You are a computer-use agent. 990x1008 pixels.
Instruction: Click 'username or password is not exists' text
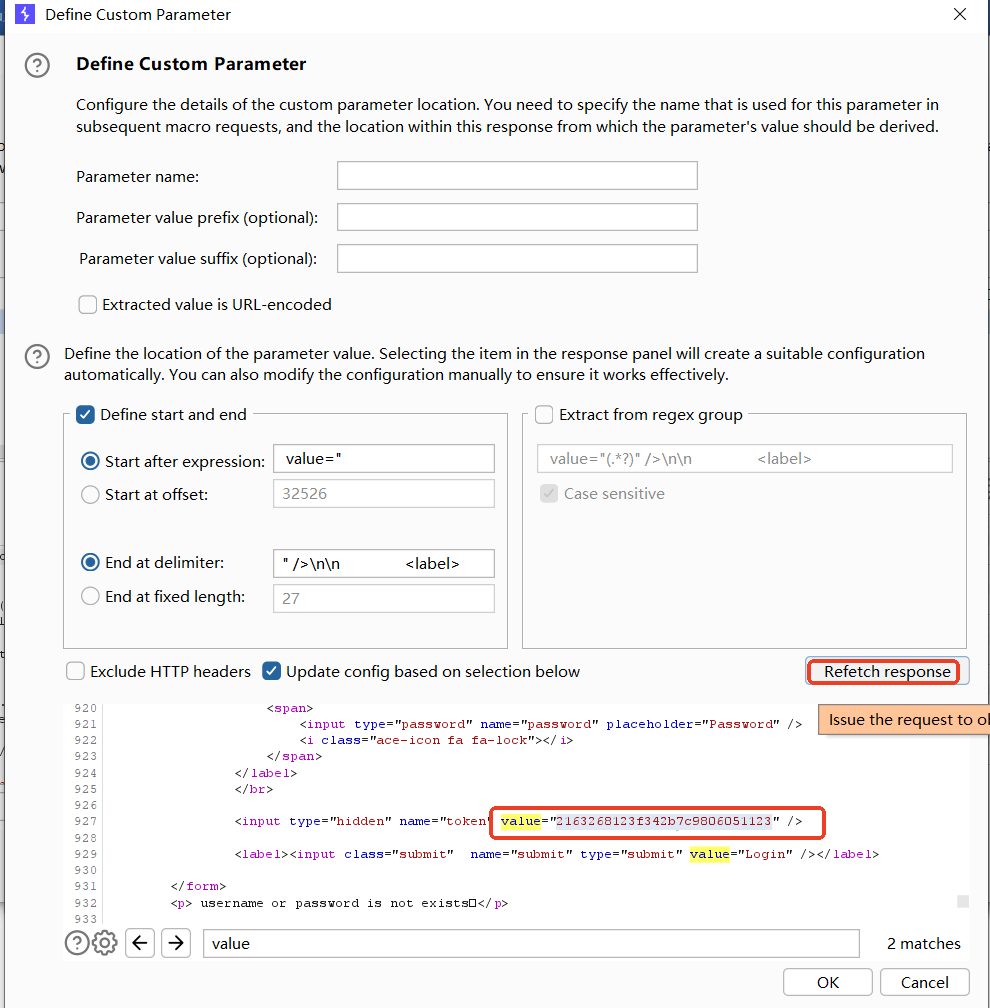tap(334, 903)
